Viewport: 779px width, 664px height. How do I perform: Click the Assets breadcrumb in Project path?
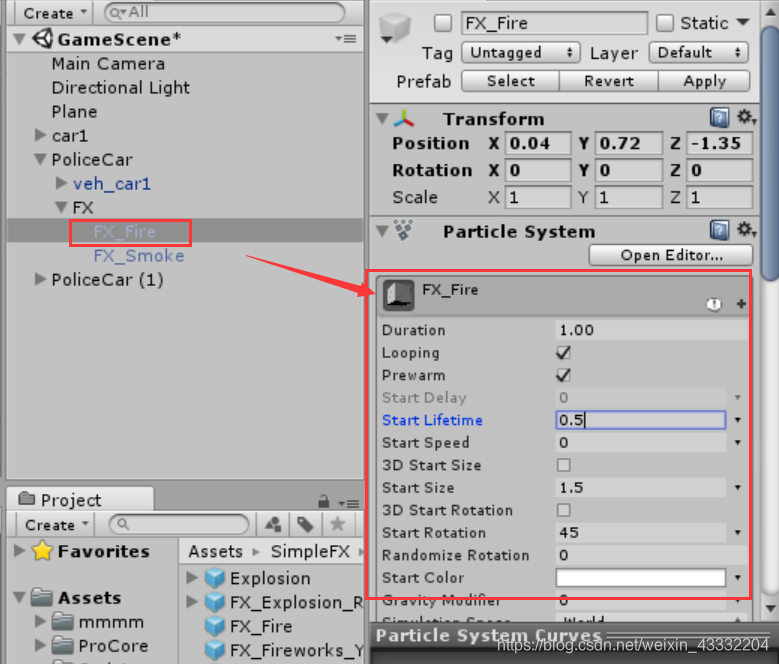pyautogui.click(x=215, y=551)
